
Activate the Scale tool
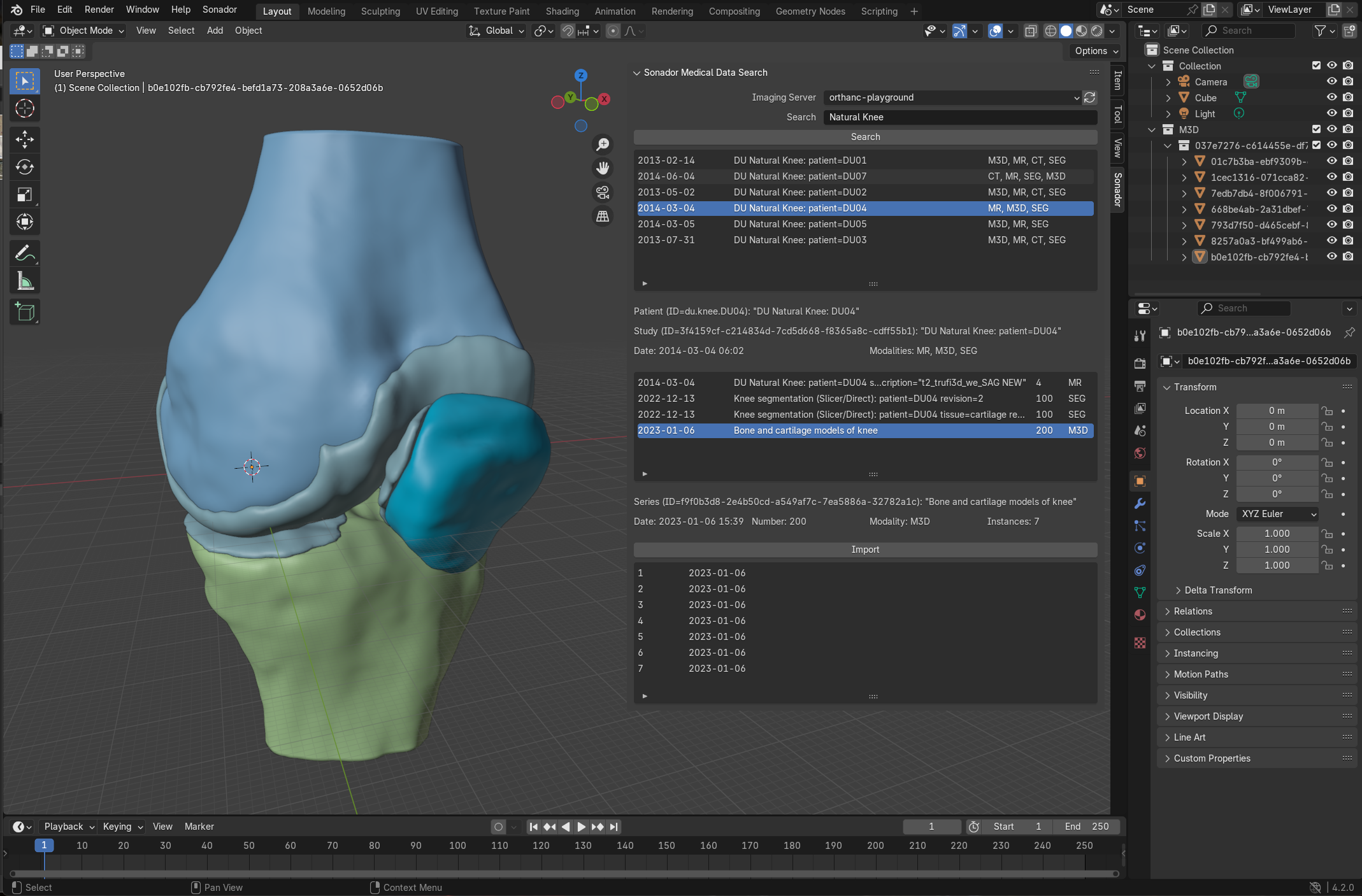(25, 194)
